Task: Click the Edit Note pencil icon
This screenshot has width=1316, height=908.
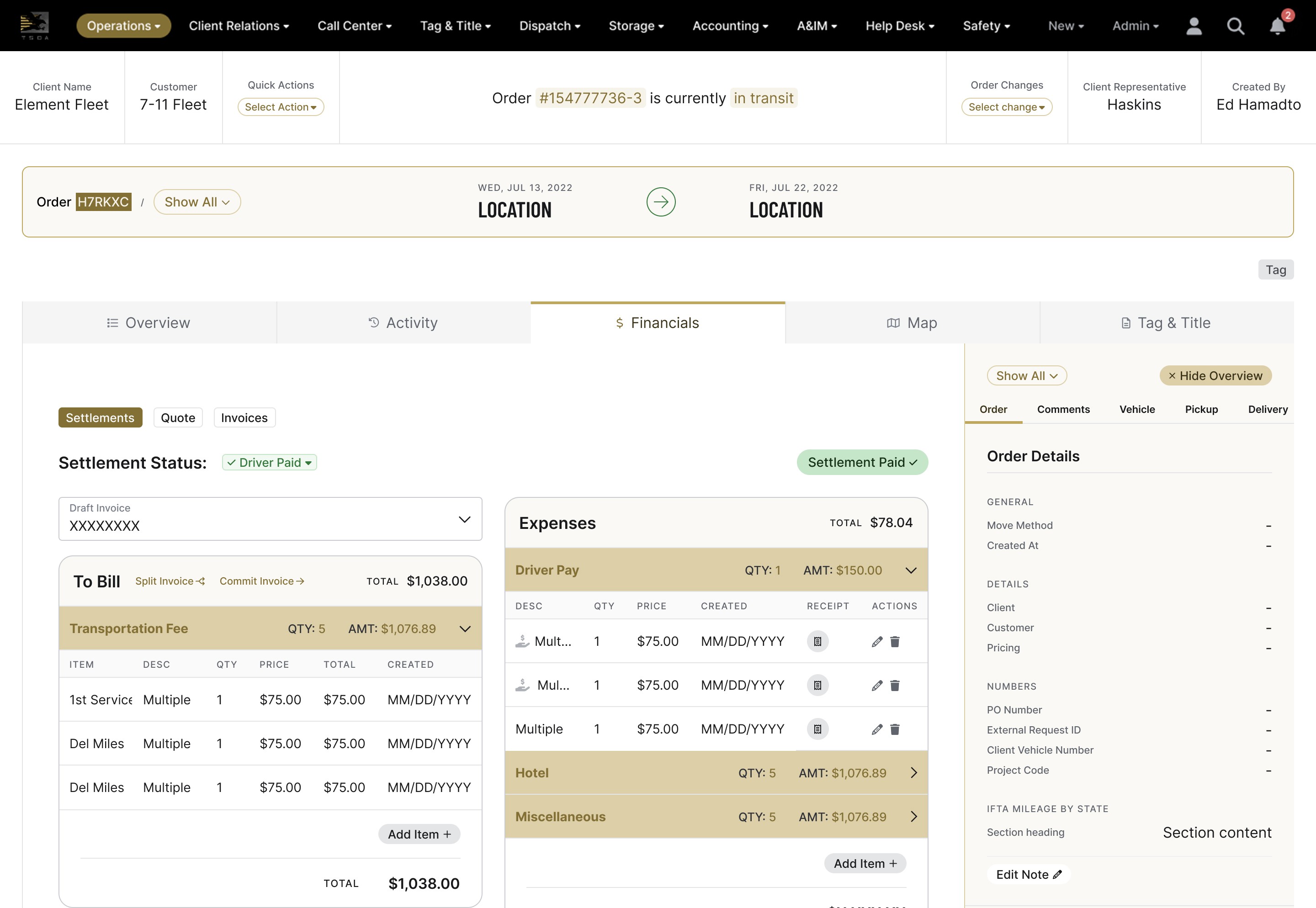Action: (1057, 875)
